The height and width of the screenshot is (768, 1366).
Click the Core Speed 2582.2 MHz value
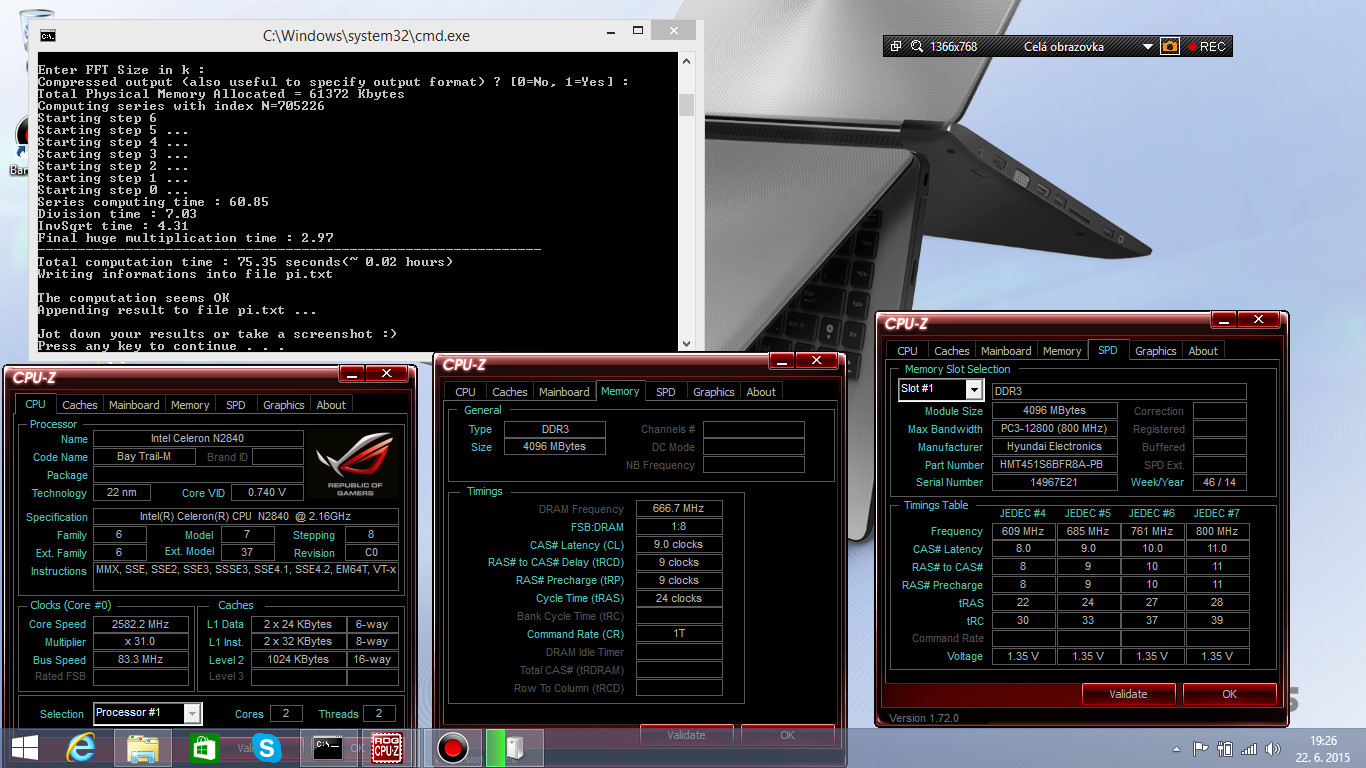coord(141,624)
